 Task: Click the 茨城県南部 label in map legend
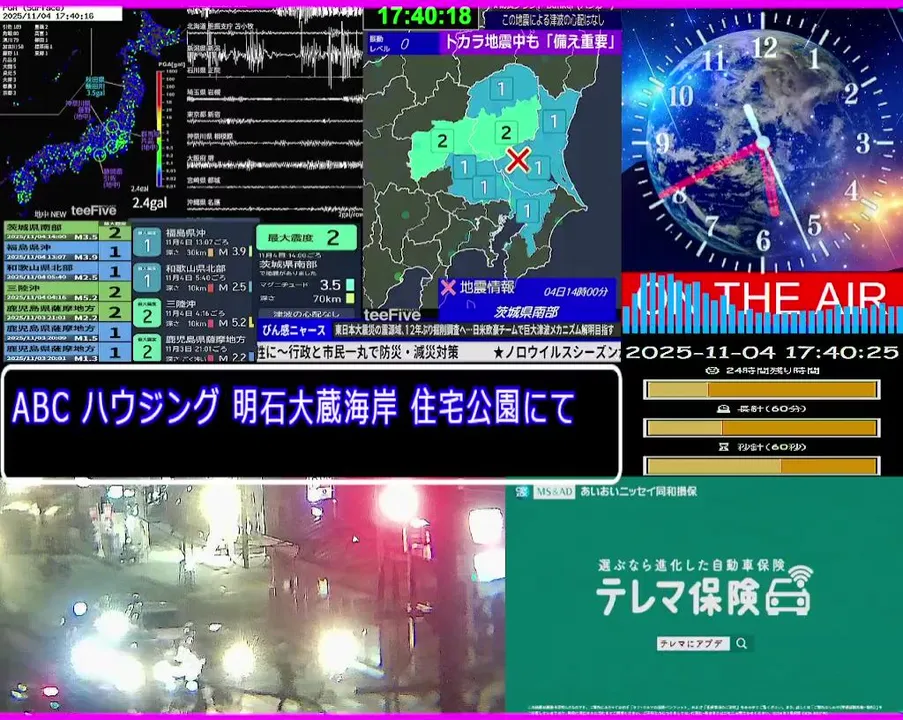(x=526, y=312)
